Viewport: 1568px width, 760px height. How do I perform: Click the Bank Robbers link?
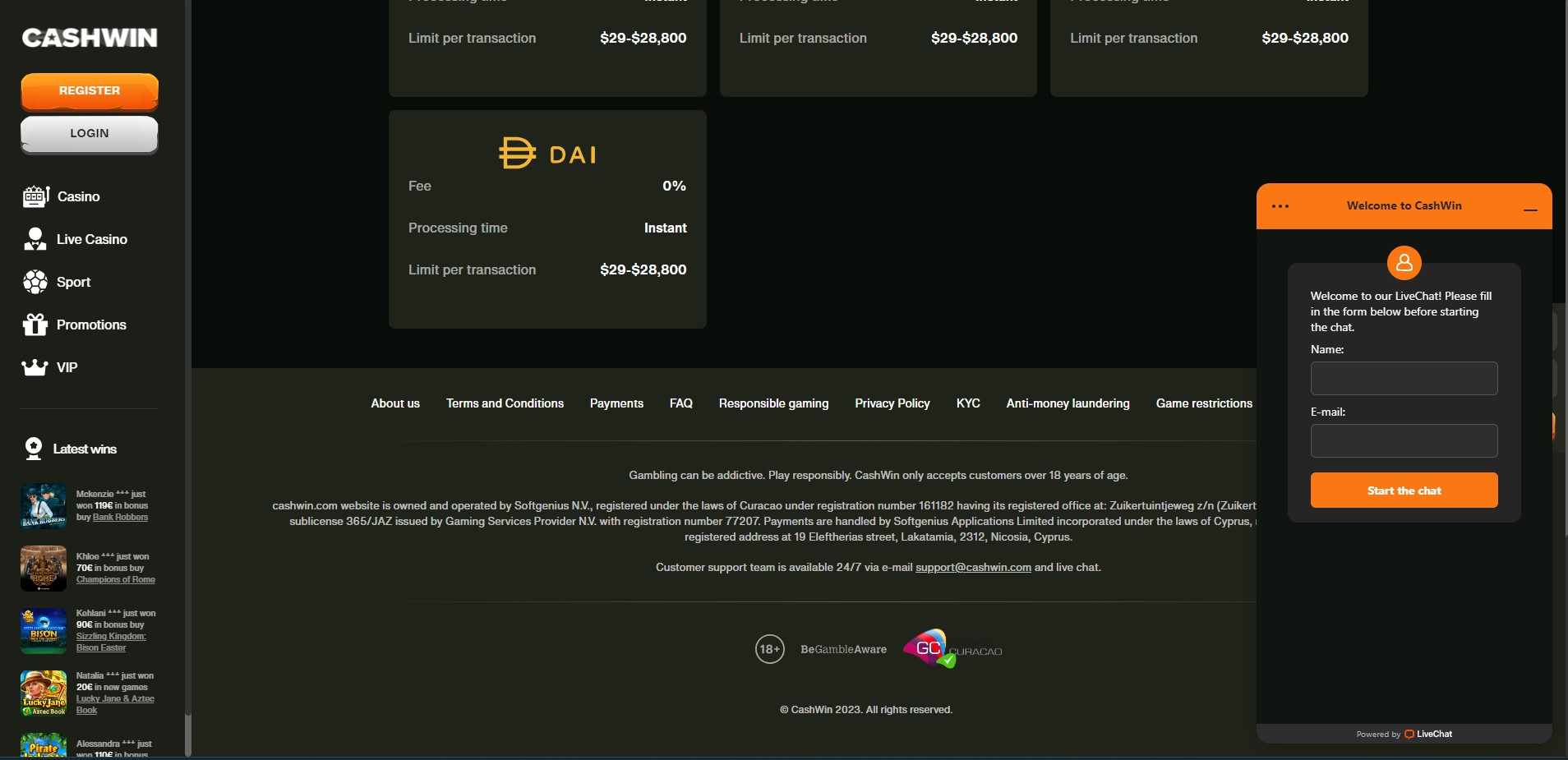pos(121,517)
